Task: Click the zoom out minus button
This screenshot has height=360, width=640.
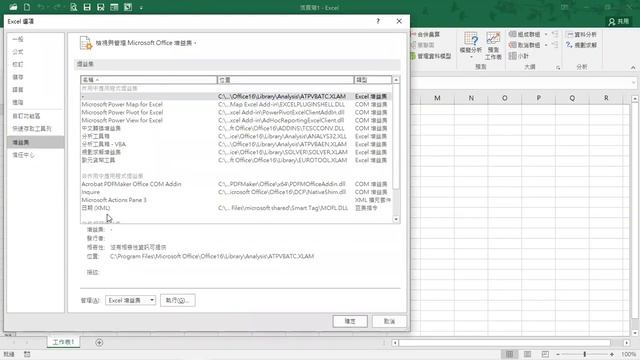Action: [558, 354]
